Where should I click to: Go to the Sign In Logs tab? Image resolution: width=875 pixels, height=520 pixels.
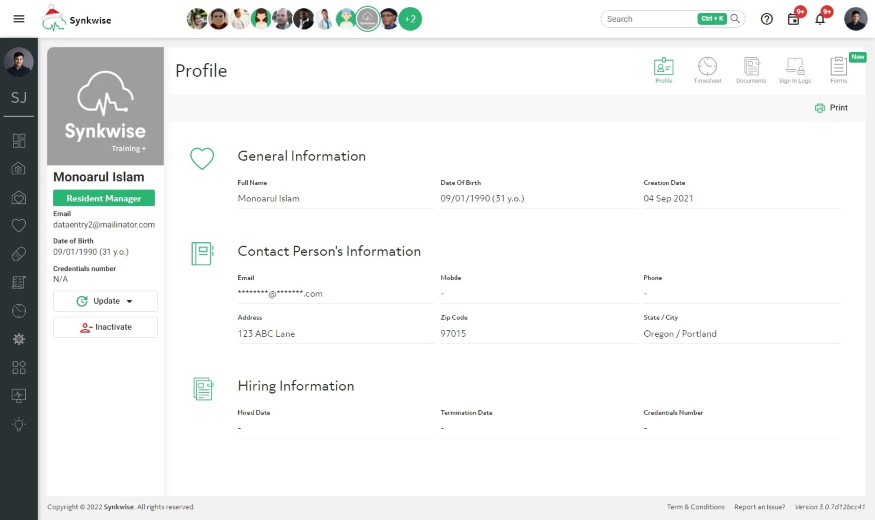795,70
